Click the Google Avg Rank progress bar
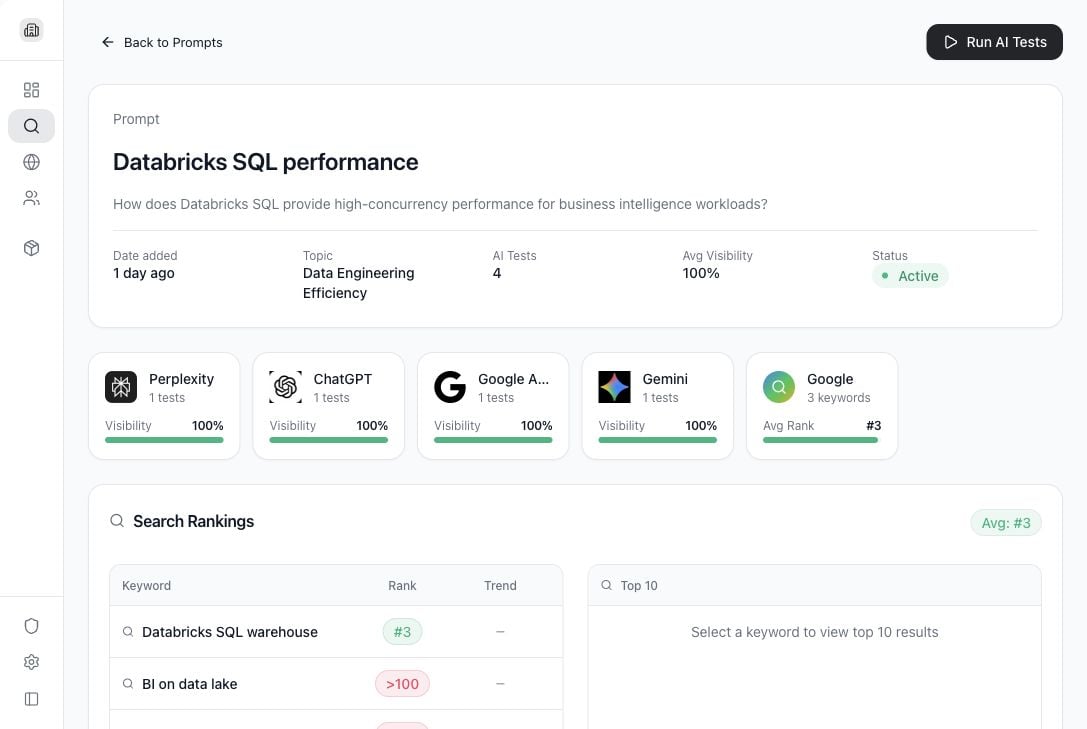The image size is (1087, 729). [820, 440]
